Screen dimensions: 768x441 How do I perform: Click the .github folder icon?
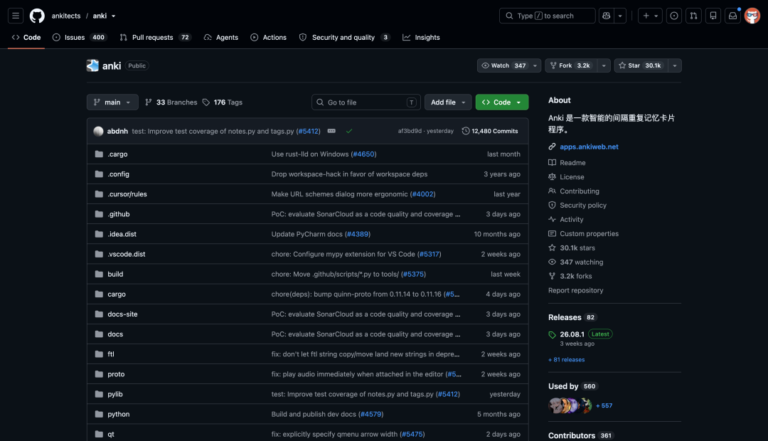point(99,214)
